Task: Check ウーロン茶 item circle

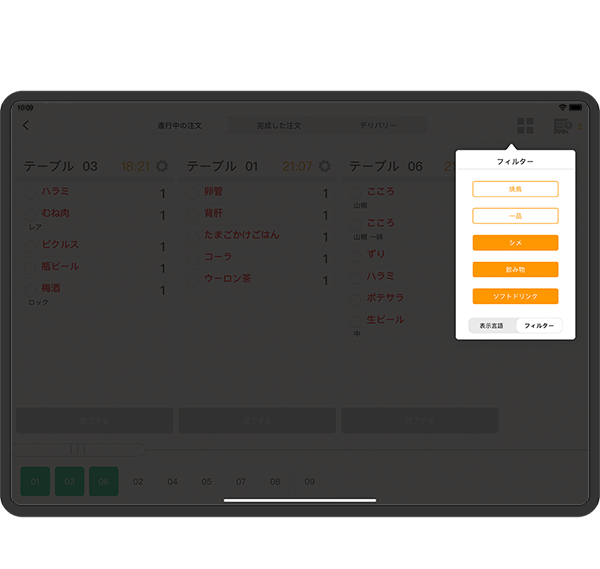Action: point(192,280)
